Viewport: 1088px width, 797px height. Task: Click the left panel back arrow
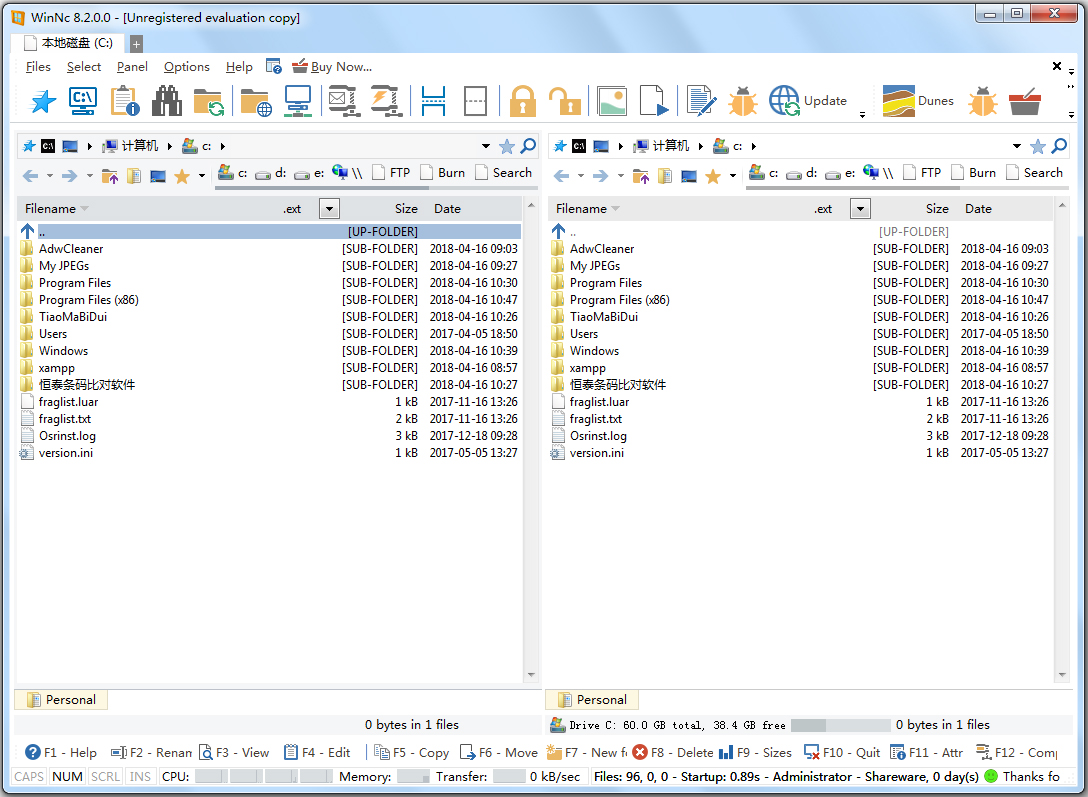point(31,175)
